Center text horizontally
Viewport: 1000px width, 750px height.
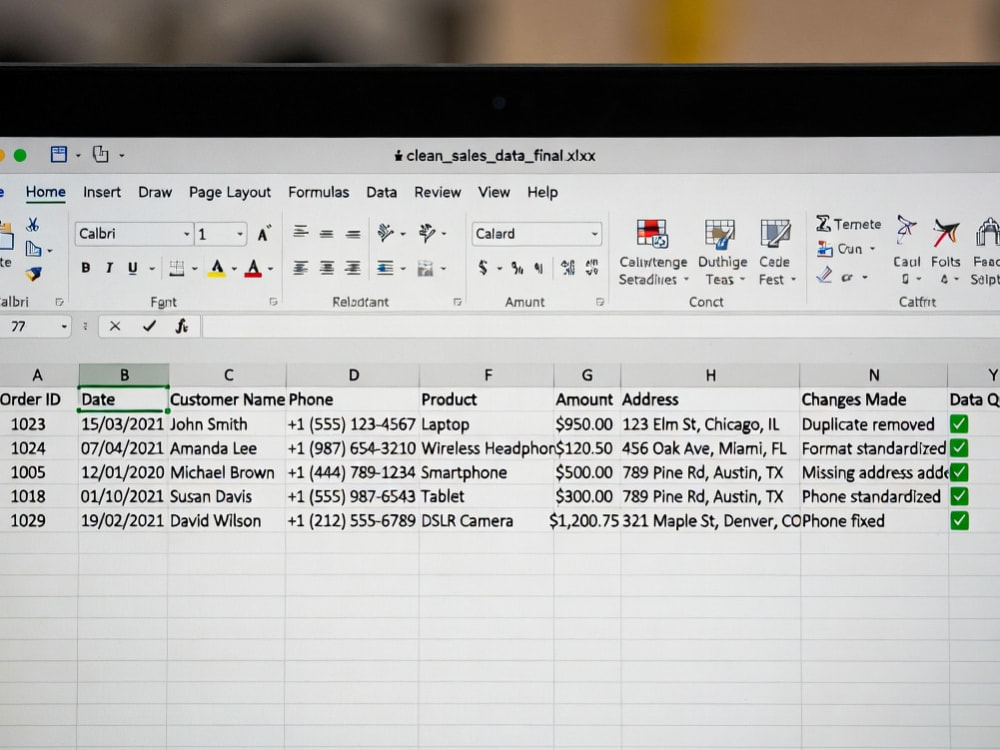[x=327, y=268]
